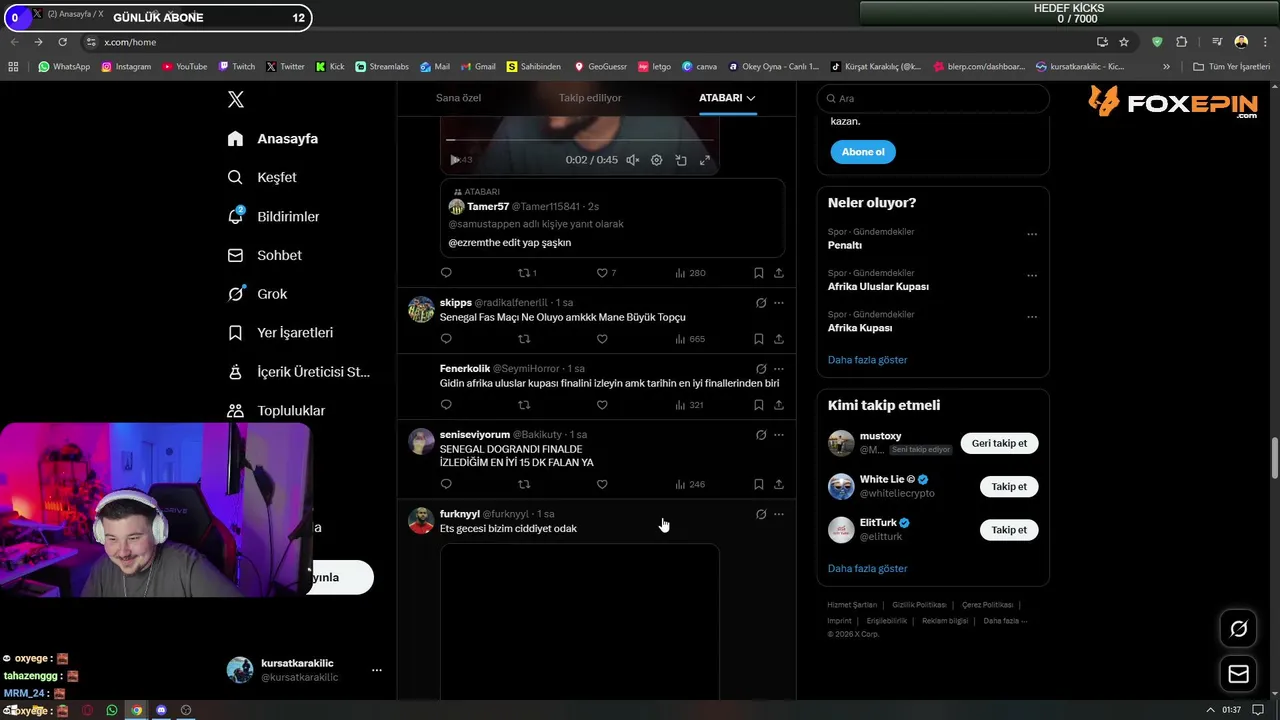The height and width of the screenshot is (720, 1280).
Task: Open Topluluklar communities
Action: 276,410
